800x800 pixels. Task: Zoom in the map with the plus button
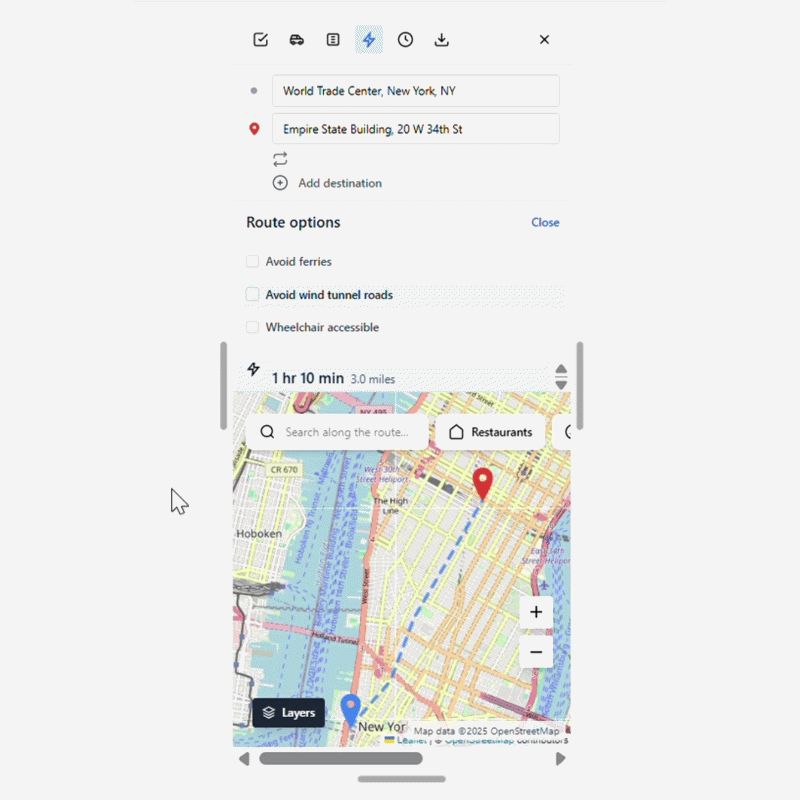click(536, 612)
